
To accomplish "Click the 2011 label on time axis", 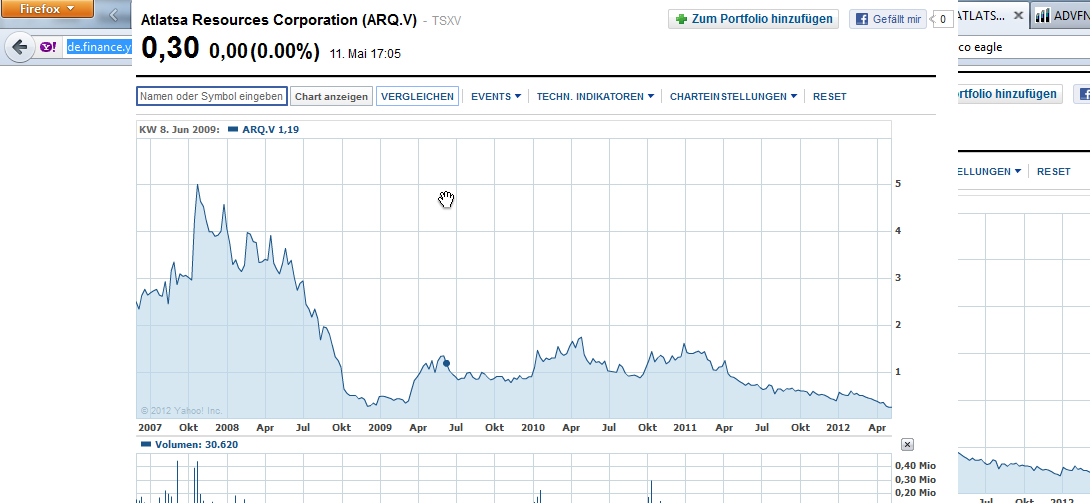I will (x=686, y=427).
